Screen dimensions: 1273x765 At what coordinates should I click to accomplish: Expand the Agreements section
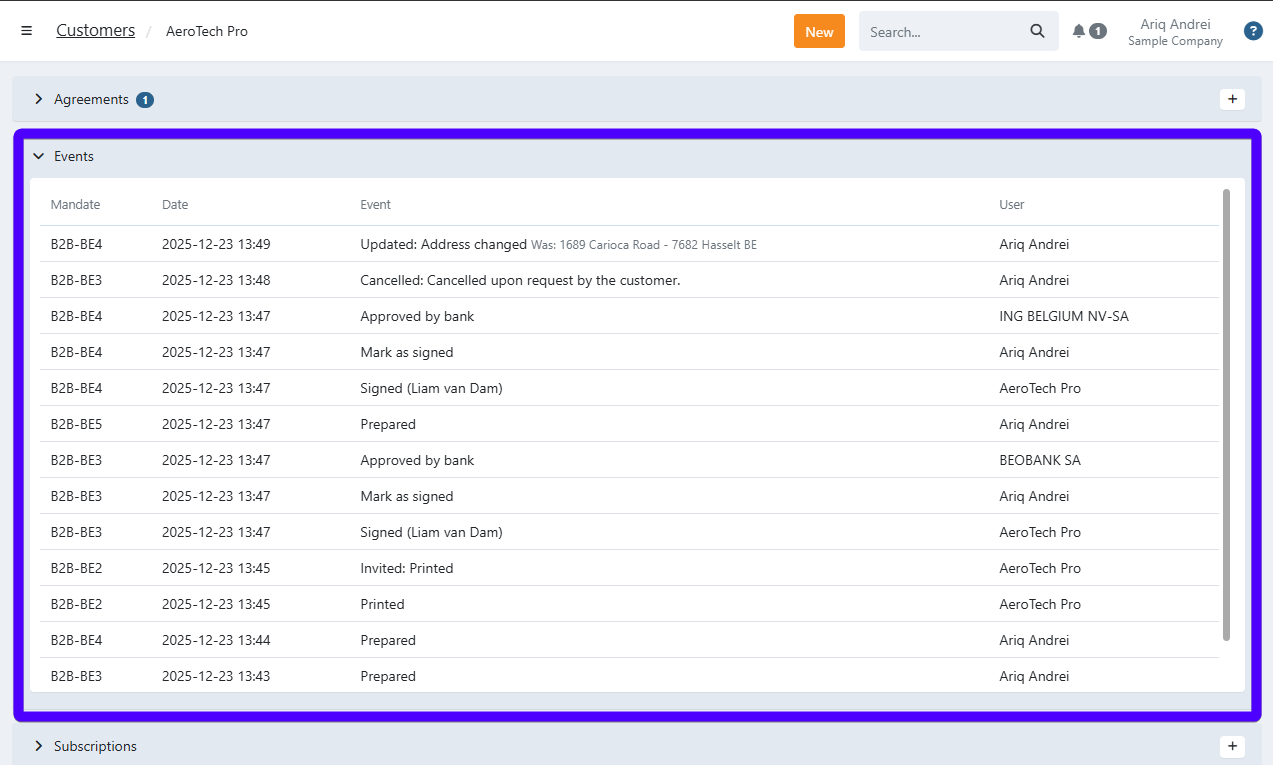click(39, 99)
